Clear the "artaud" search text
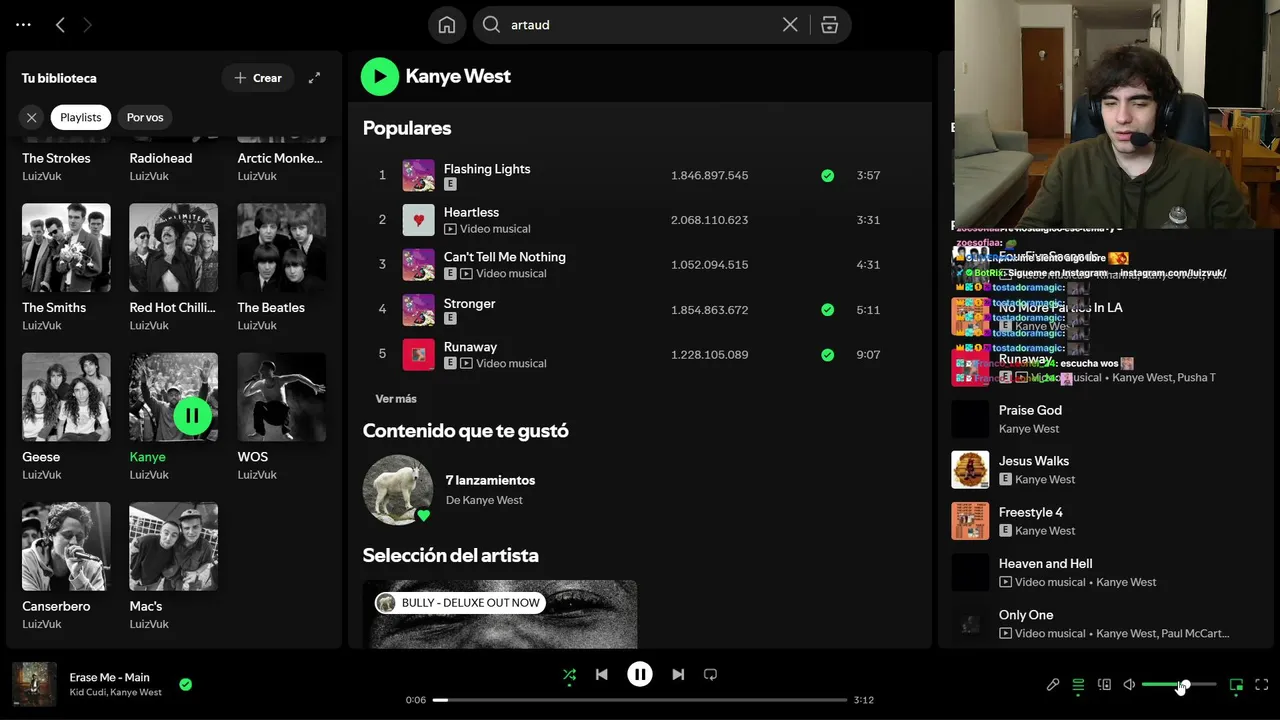Image resolution: width=1280 pixels, height=720 pixels. click(x=790, y=25)
